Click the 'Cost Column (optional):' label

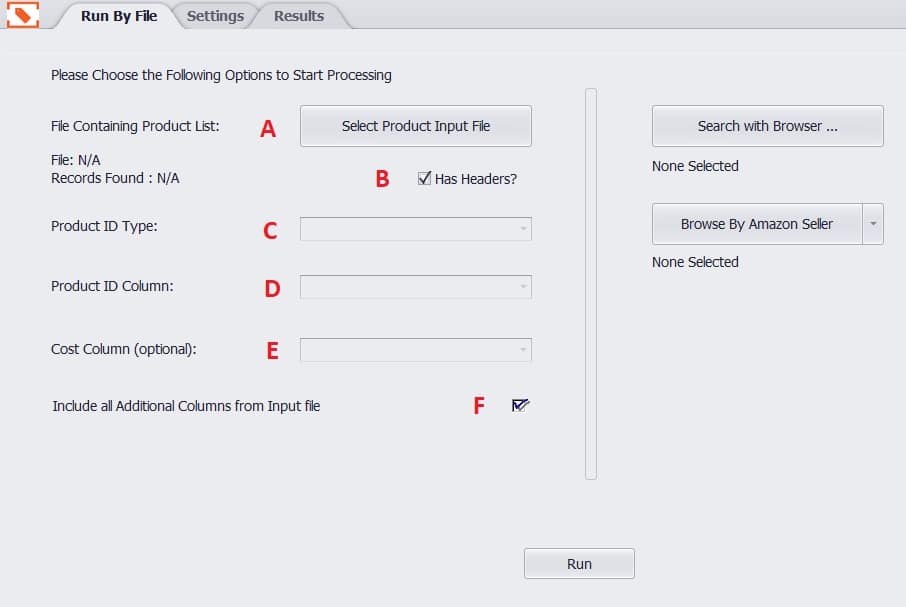click(124, 349)
